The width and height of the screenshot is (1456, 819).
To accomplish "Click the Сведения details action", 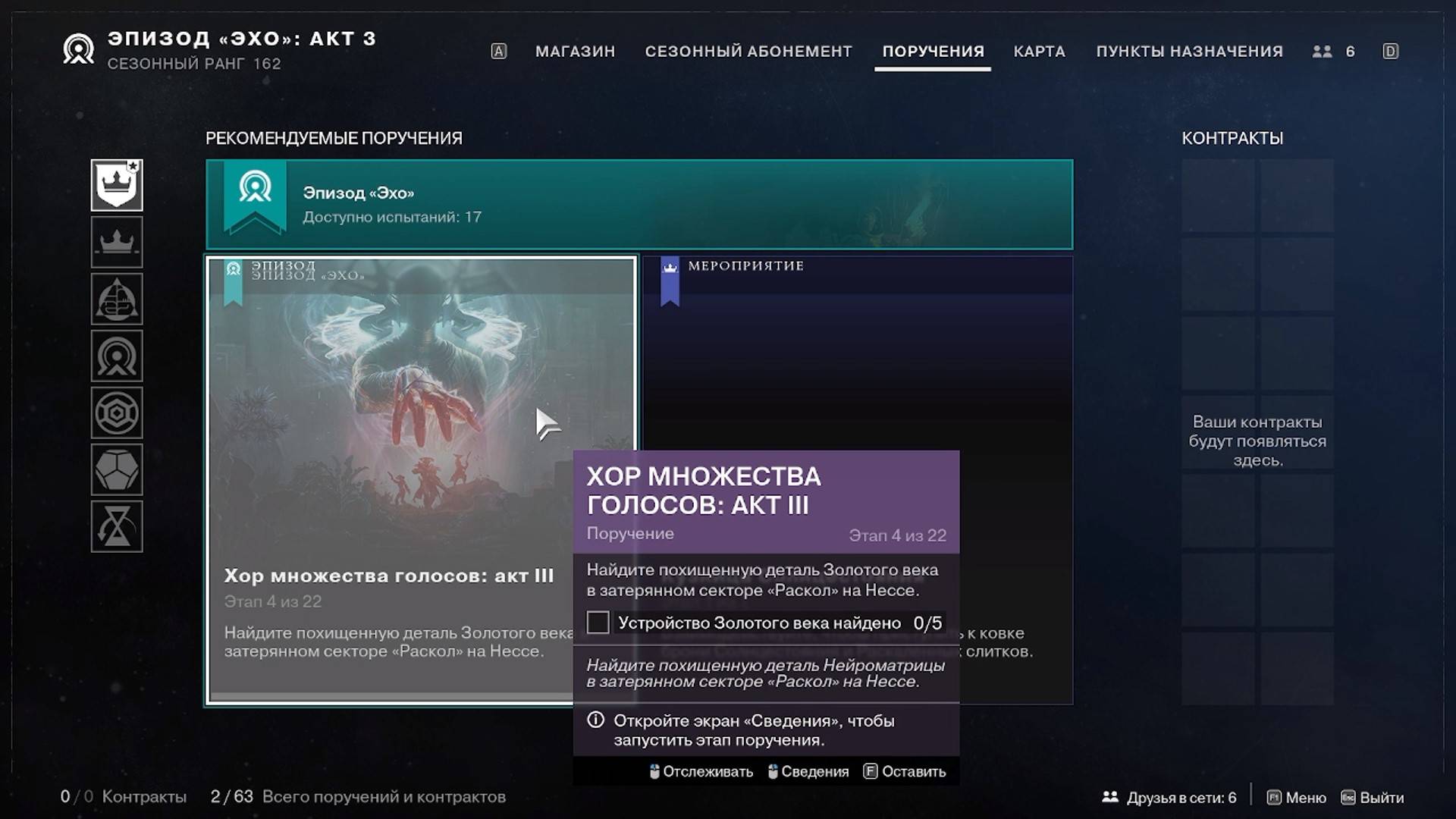I will pos(808,771).
